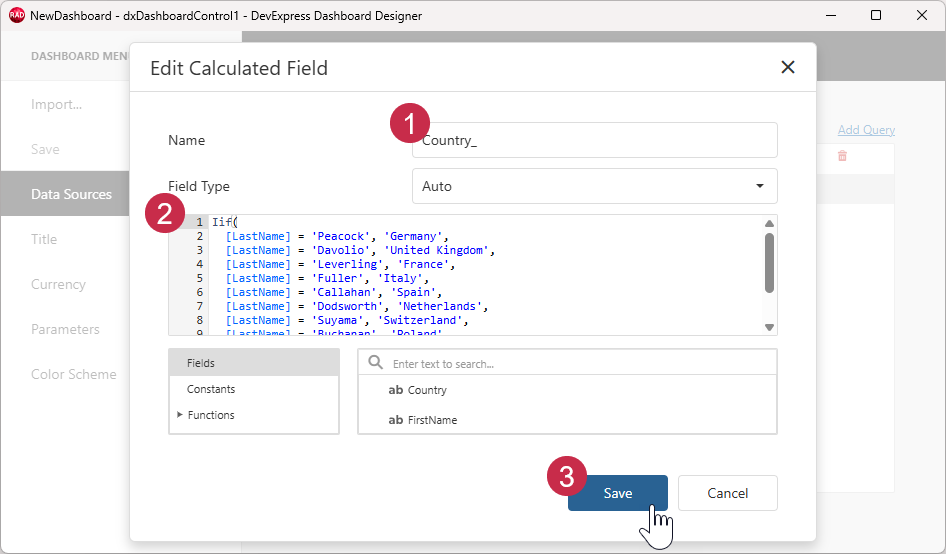Click the RAD application icon in title bar

17,16
